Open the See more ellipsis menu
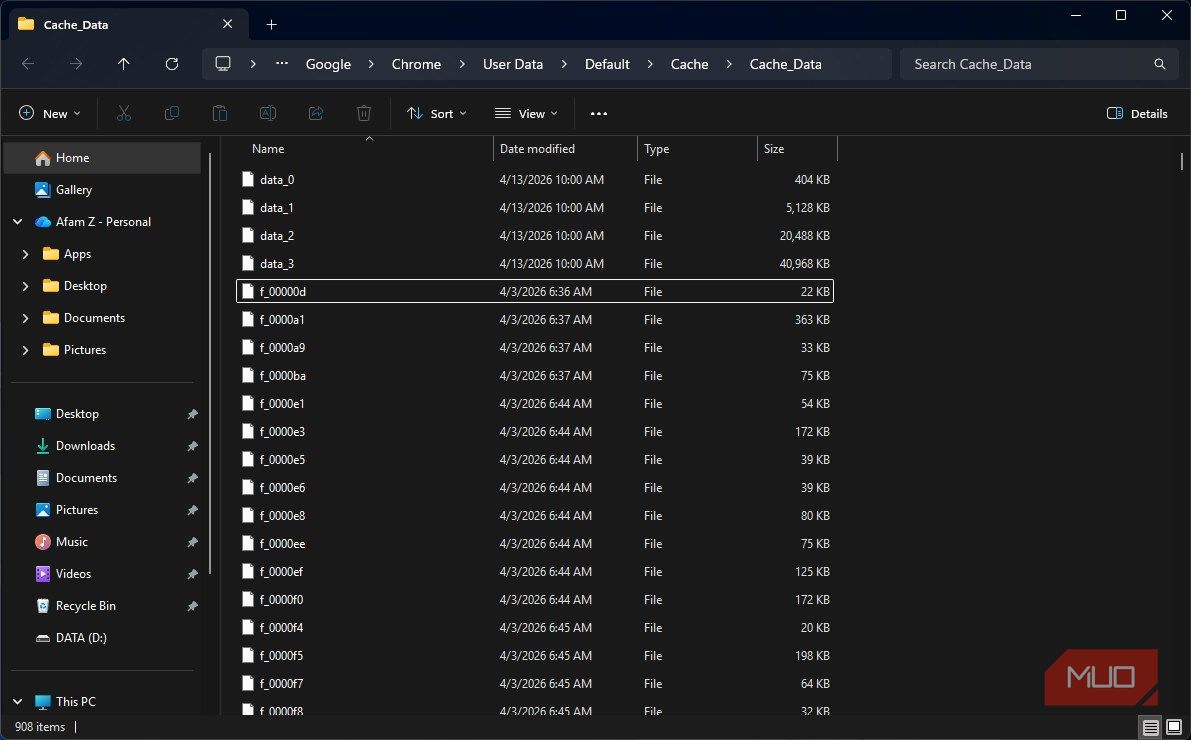 pos(599,113)
